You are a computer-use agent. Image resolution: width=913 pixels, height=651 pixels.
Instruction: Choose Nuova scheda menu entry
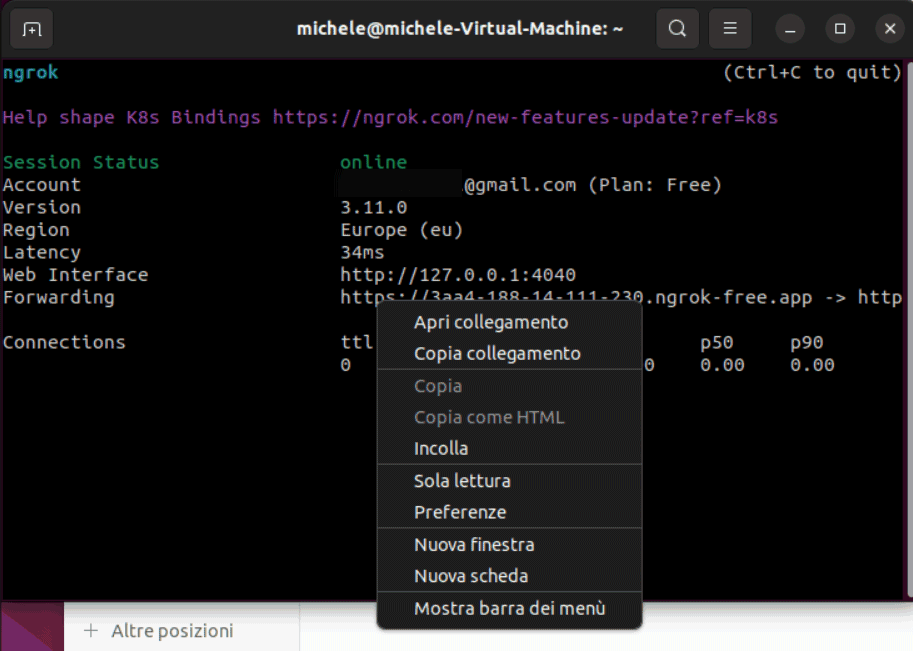click(x=509, y=576)
